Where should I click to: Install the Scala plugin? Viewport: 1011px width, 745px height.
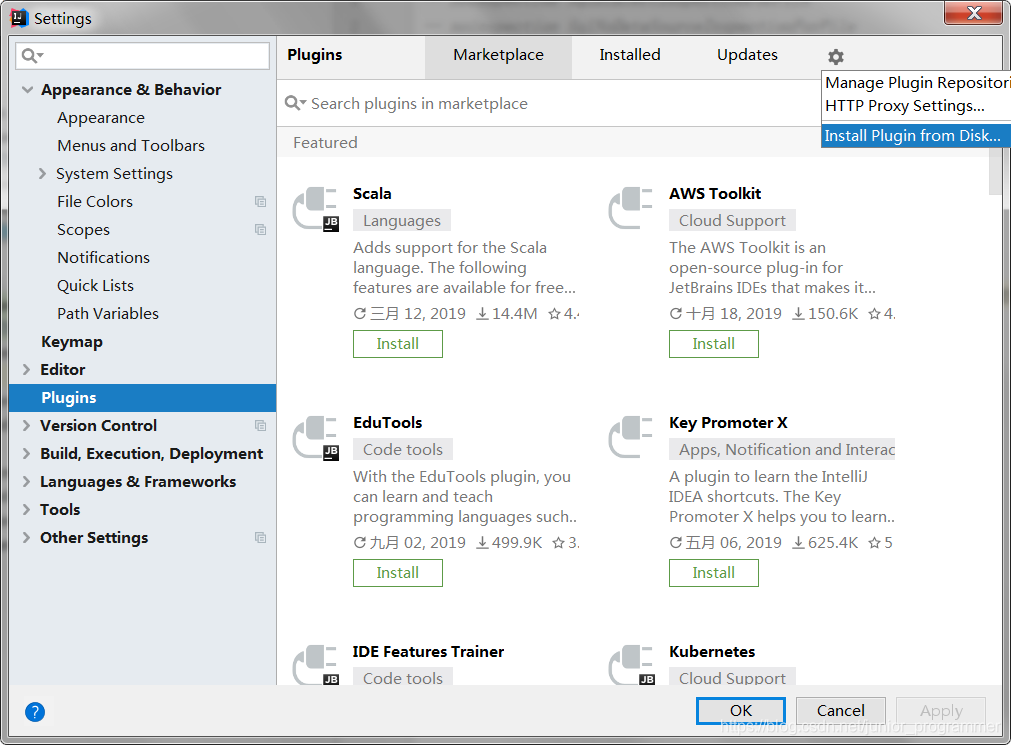tap(398, 344)
